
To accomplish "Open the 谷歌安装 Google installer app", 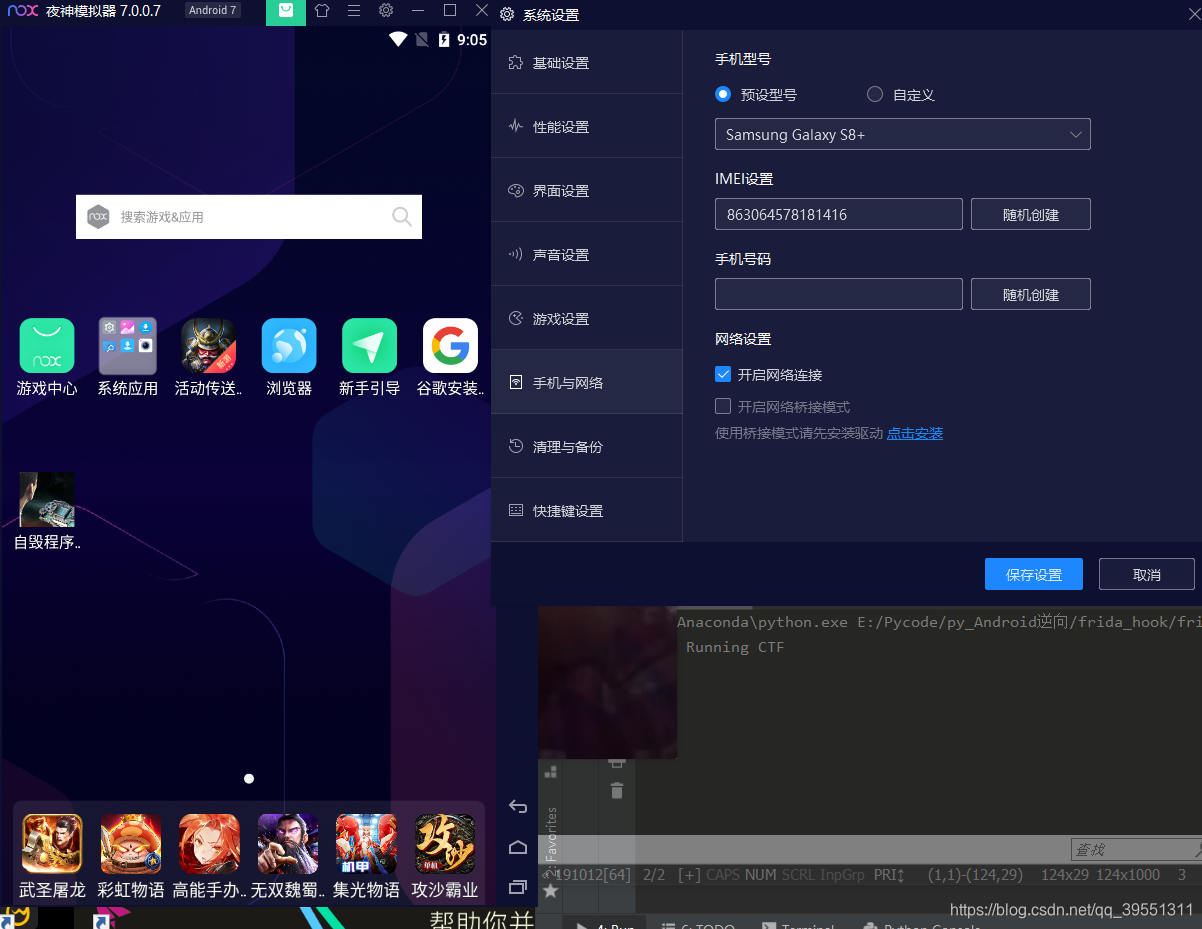I will (x=450, y=346).
